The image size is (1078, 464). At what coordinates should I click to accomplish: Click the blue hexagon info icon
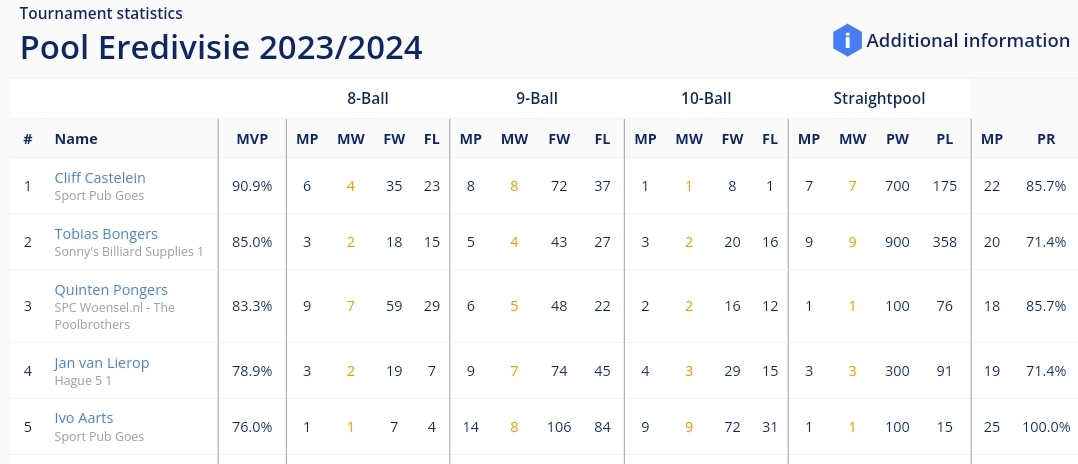tap(847, 41)
